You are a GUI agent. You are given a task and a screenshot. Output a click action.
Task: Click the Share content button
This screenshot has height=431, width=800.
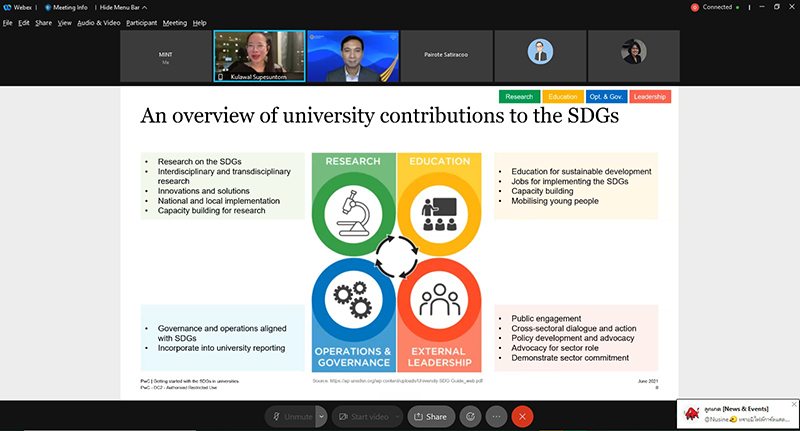point(430,416)
